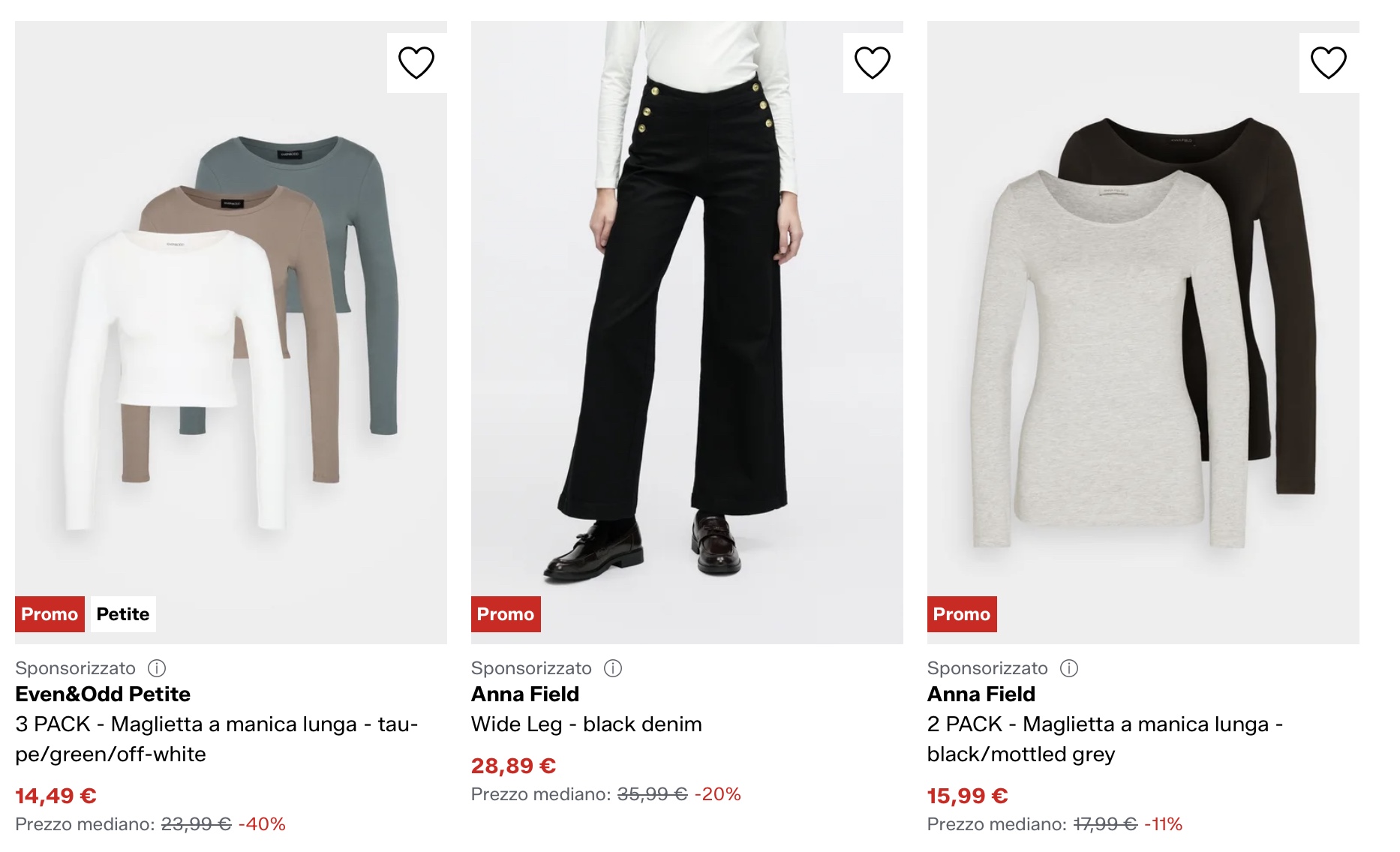Select Sponsorizzato text above Even&Odd Petite
The width and height of the screenshot is (1400, 852).
coord(76,668)
